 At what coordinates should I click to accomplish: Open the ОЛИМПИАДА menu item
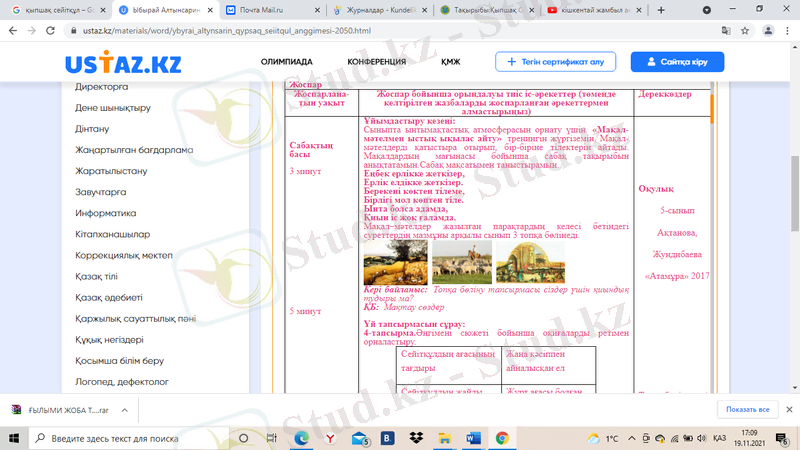(287, 62)
